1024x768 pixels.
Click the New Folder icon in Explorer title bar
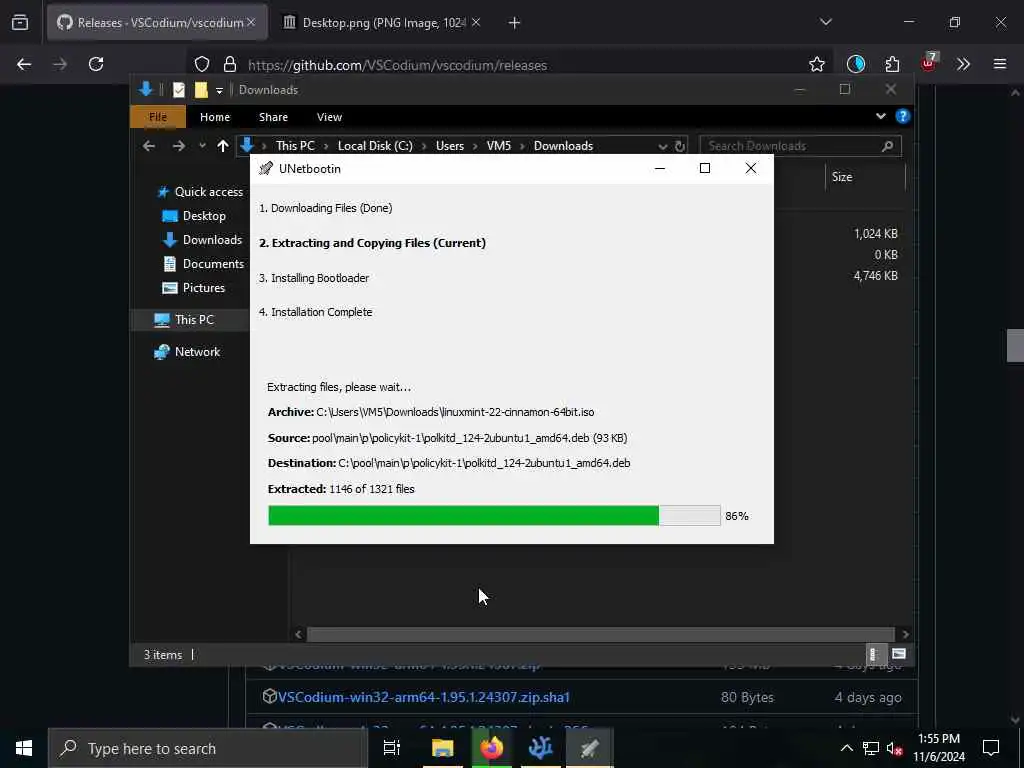(201, 89)
